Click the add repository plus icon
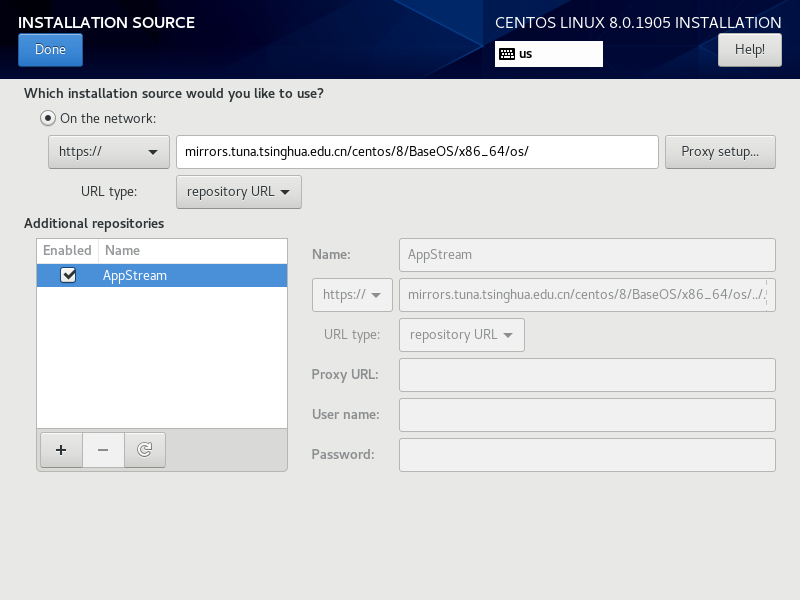Image resolution: width=800 pixels, height=600 pixels. [x=61, y=450]
